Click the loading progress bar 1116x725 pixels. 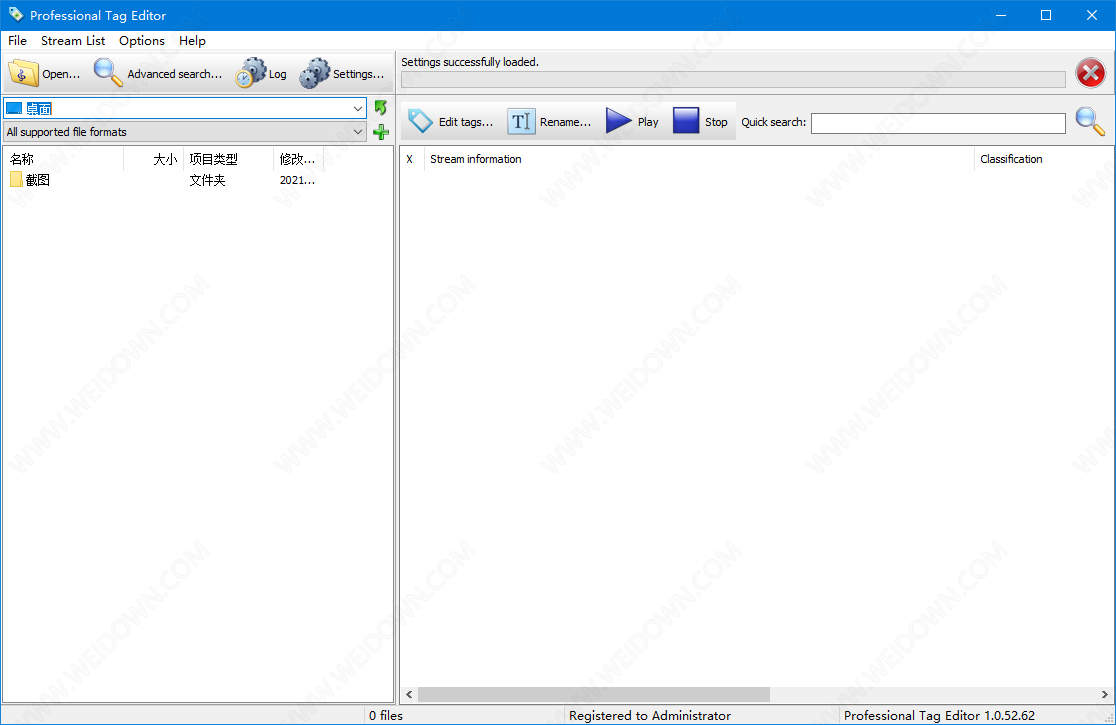tap(733, 80)
